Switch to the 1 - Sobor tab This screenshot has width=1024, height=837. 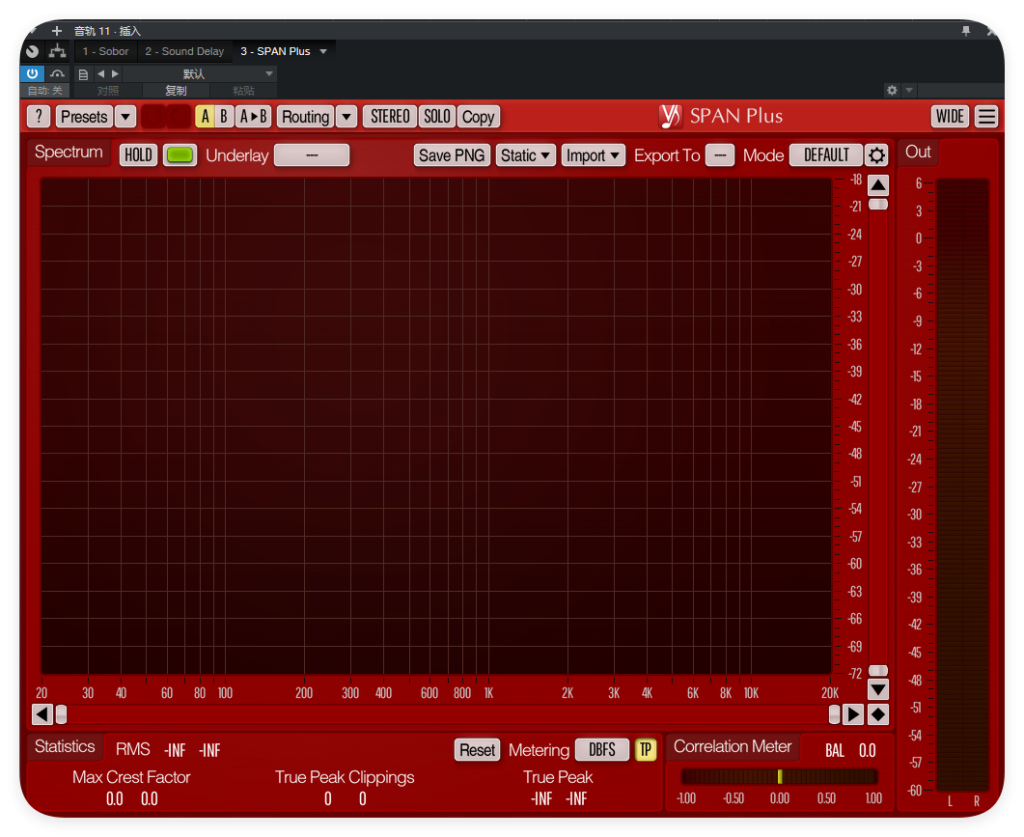pos(105,51)
